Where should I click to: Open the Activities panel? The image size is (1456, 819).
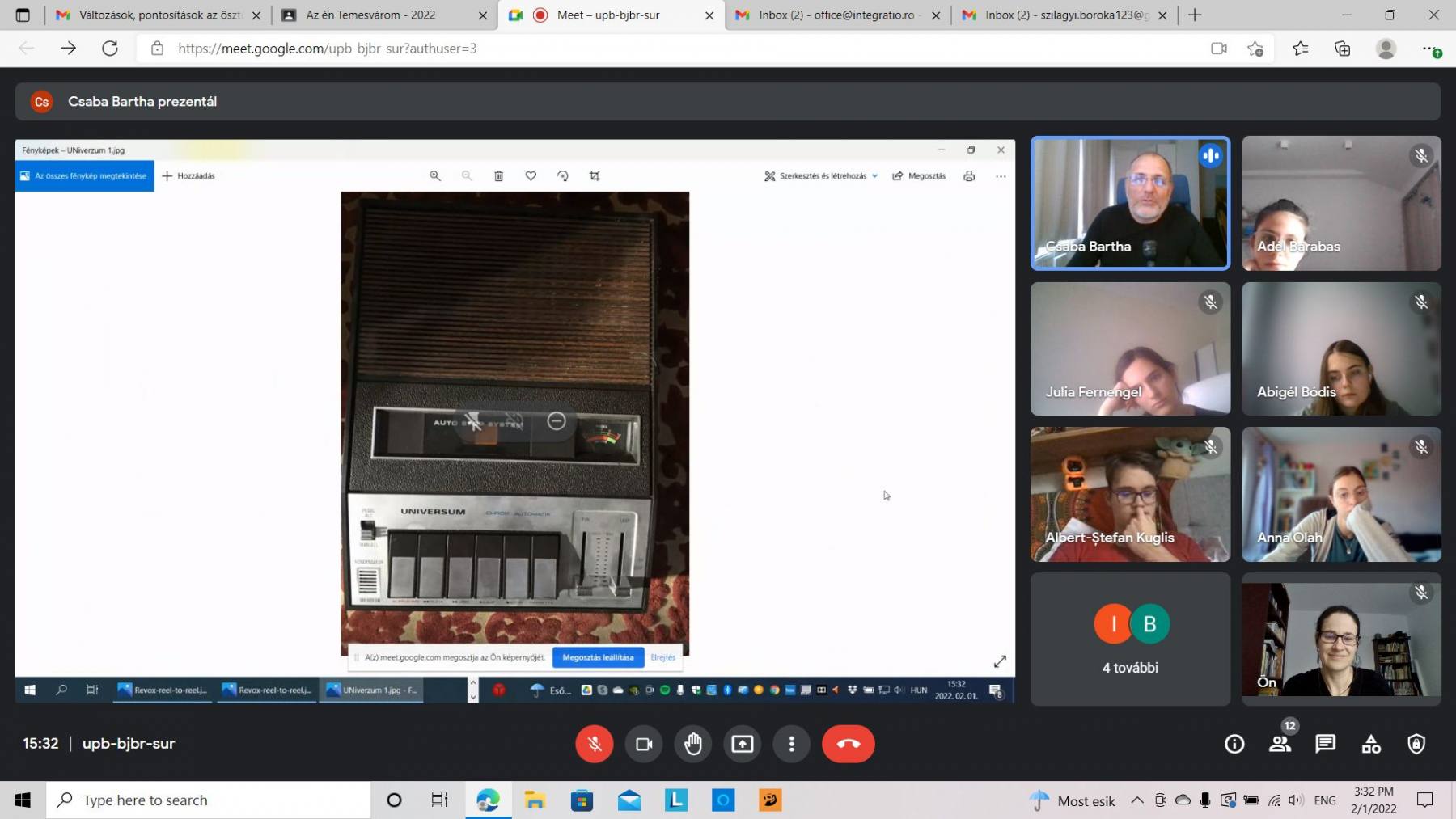pos(1371,744)
